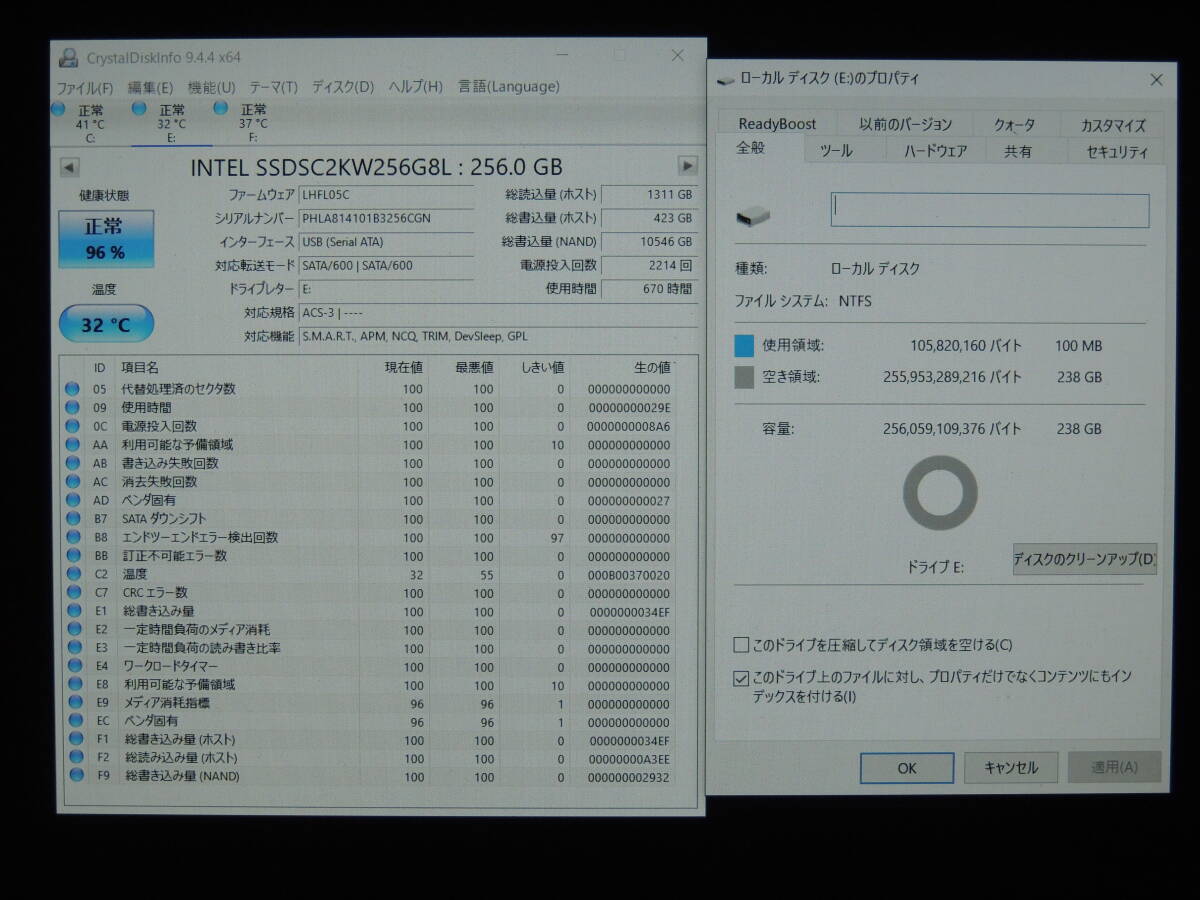
Task: Select the row AA 利用可能な予備領域
Action: pos(368,445)
